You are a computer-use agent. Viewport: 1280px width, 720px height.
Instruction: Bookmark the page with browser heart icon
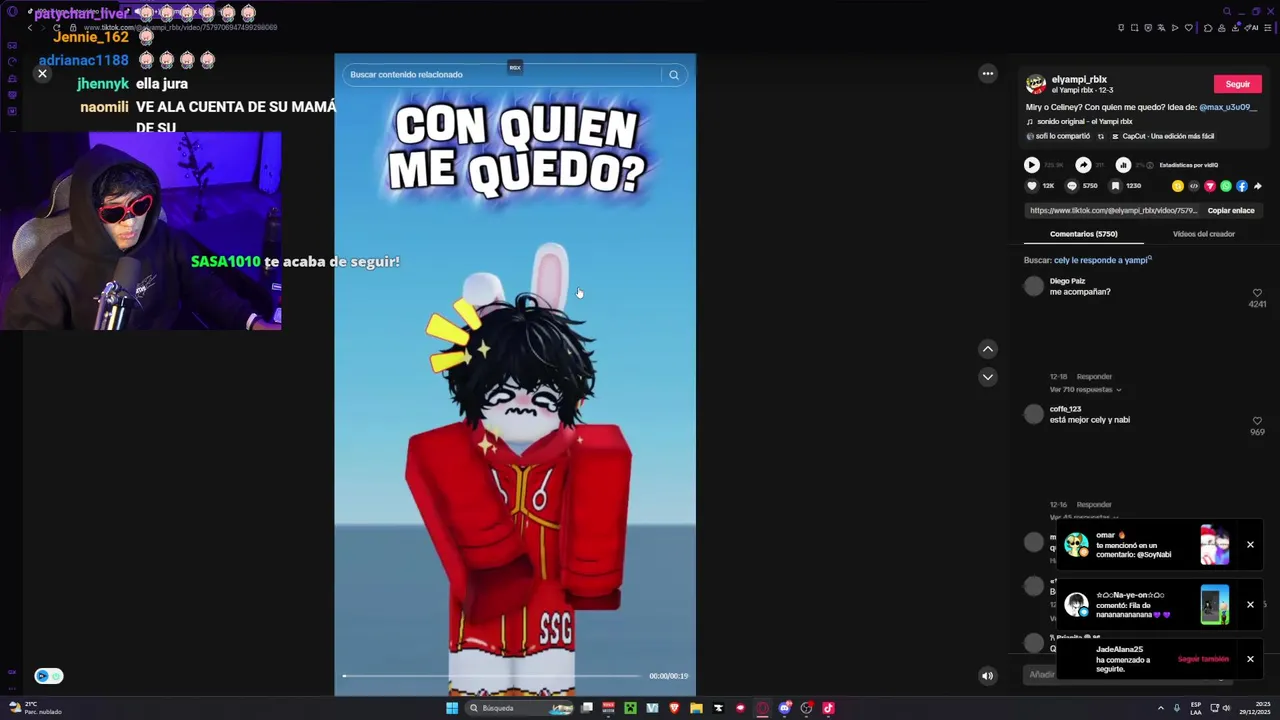[x=1188, y=28]
